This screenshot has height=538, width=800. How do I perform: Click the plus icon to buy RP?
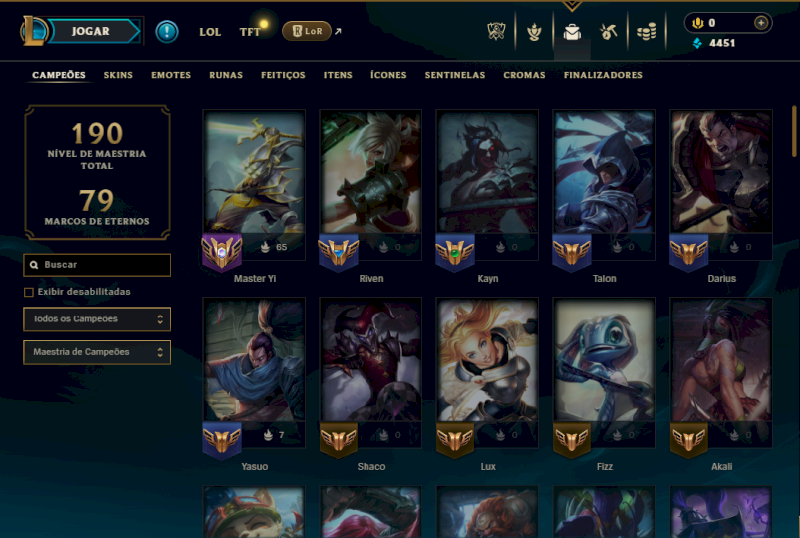pos(761,23)
